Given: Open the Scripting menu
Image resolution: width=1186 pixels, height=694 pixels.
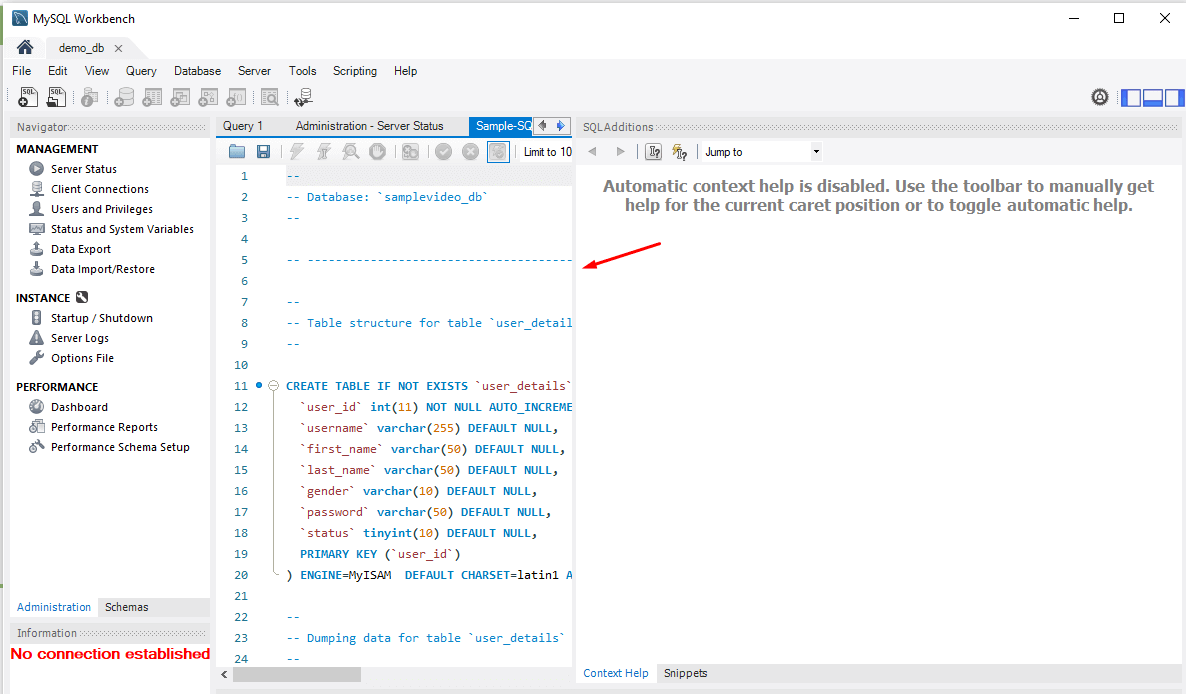Looking at the screenshot, I should click(355, 71).
